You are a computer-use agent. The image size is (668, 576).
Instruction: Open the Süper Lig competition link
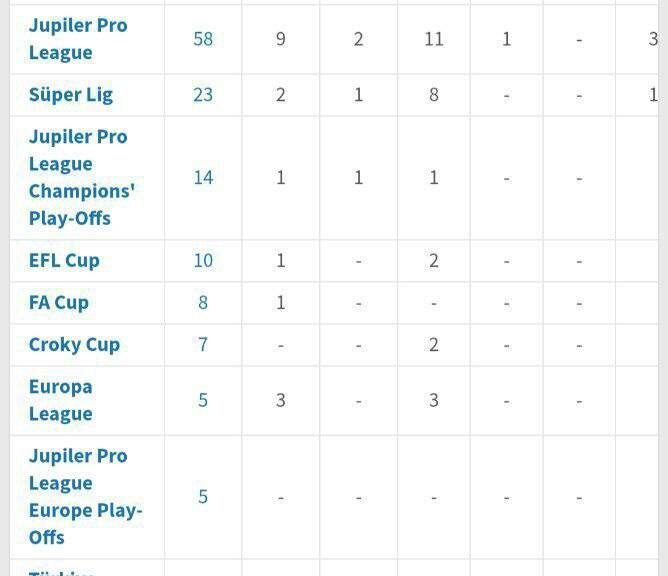[71, 95]
